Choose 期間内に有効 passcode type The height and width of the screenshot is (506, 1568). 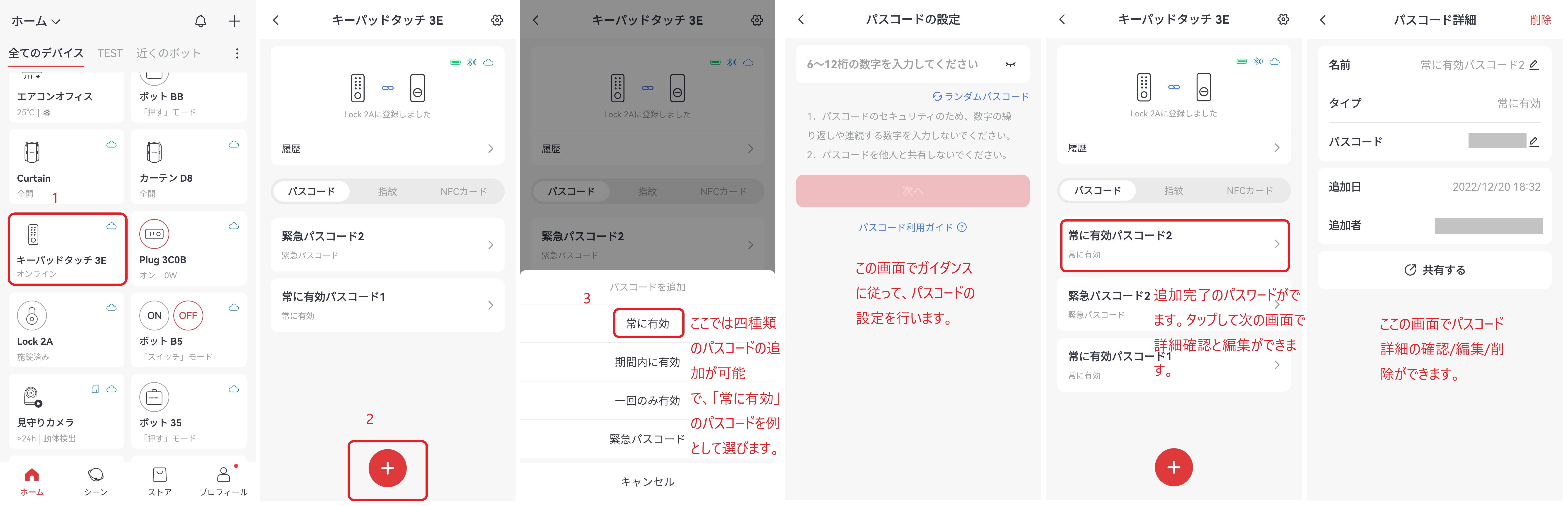[x=648, y=362]
